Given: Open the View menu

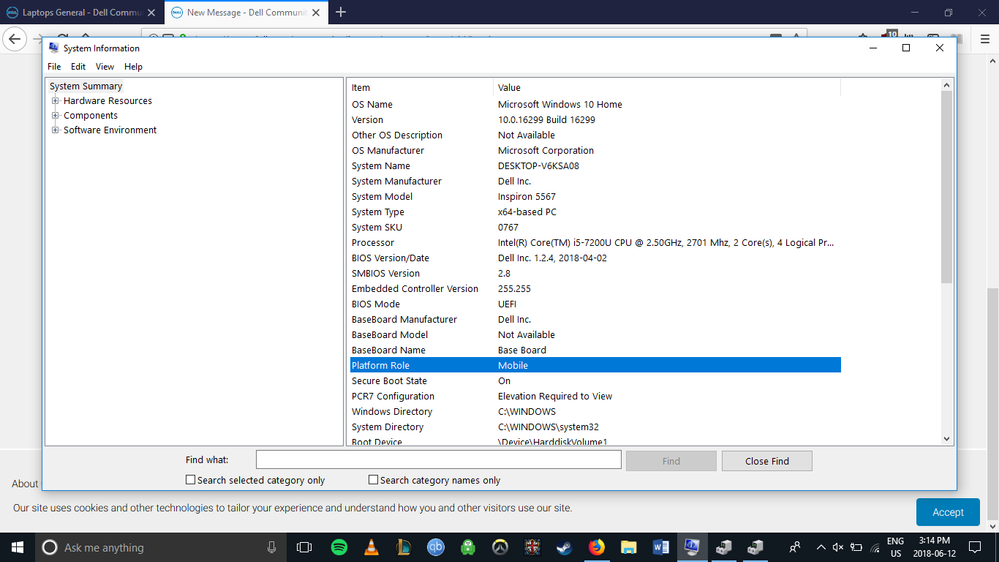Looking at the screenshot, I should (x=104, y=66).
